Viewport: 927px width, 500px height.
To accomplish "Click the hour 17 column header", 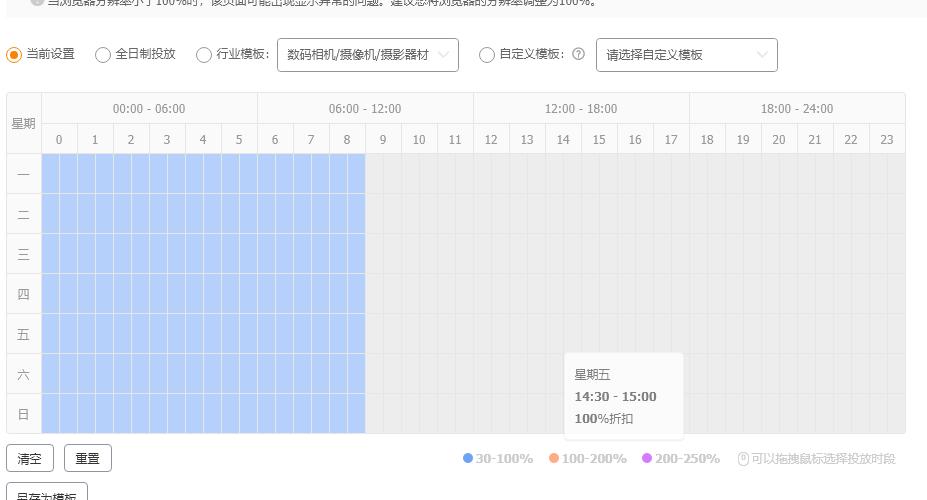I will pos(671,139).
